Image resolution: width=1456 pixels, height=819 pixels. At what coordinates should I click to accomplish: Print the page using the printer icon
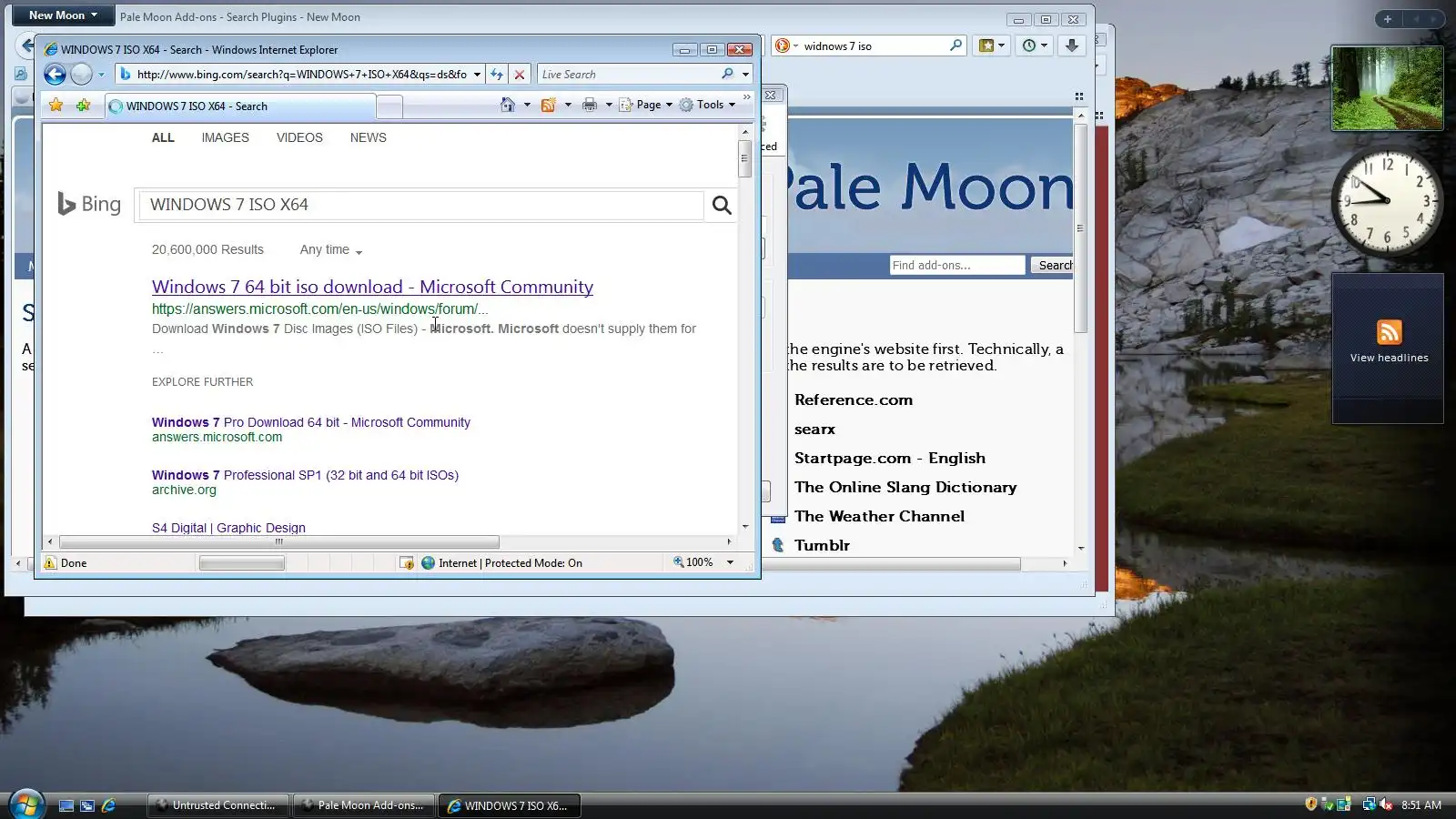(x=590, y=105)
